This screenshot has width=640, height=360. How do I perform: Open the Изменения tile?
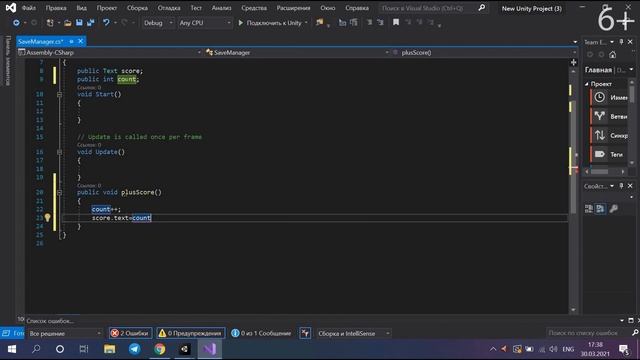(610, 97)
